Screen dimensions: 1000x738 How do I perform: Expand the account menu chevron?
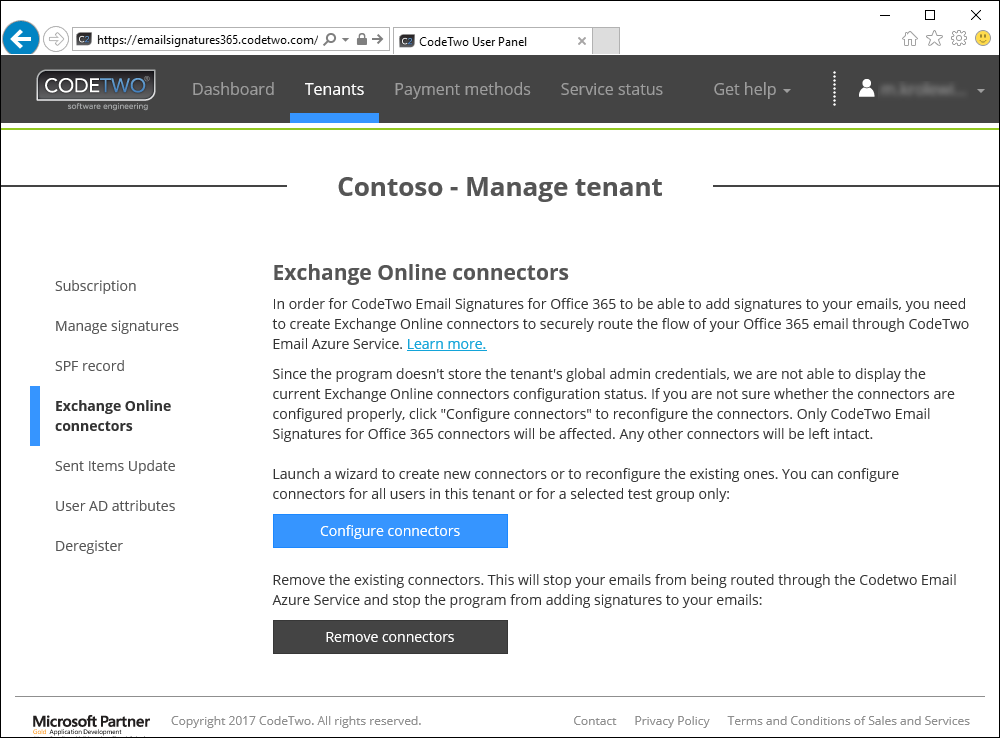[x=981, y=89]
